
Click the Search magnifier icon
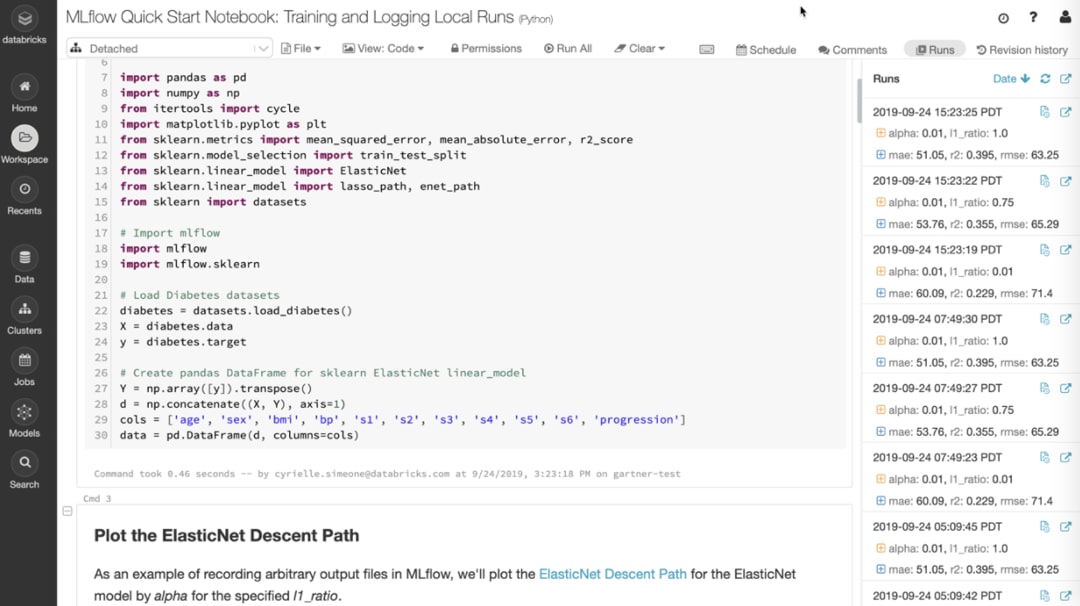pos(24,463)
